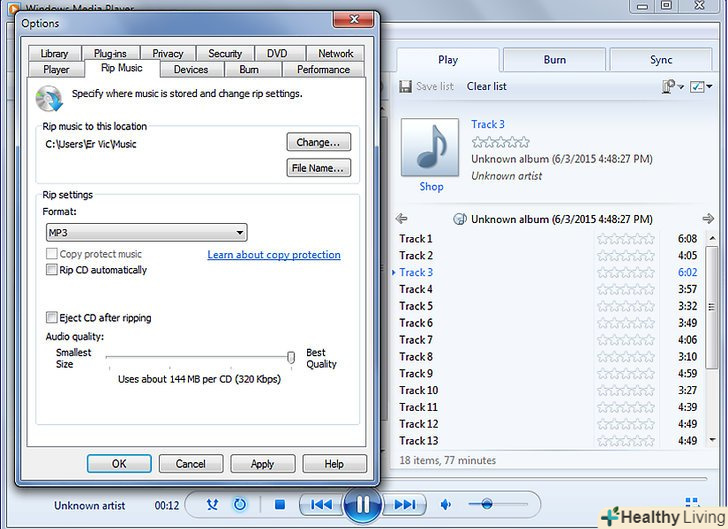
Task: Toggle Copy protect music checkbox
Action: [x=52, y=254]
